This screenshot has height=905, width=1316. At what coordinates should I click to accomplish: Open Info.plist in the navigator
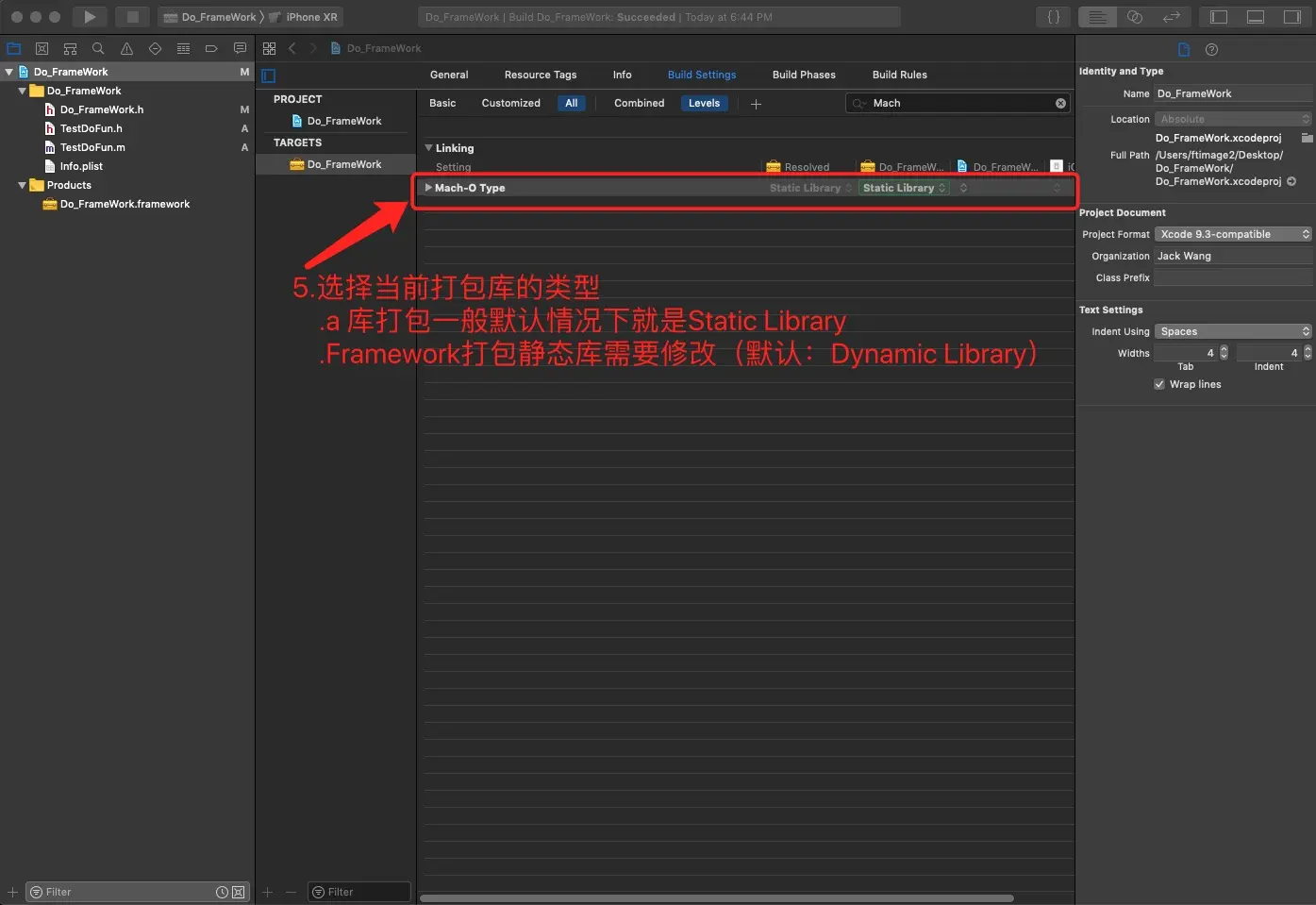pos(81,166)
